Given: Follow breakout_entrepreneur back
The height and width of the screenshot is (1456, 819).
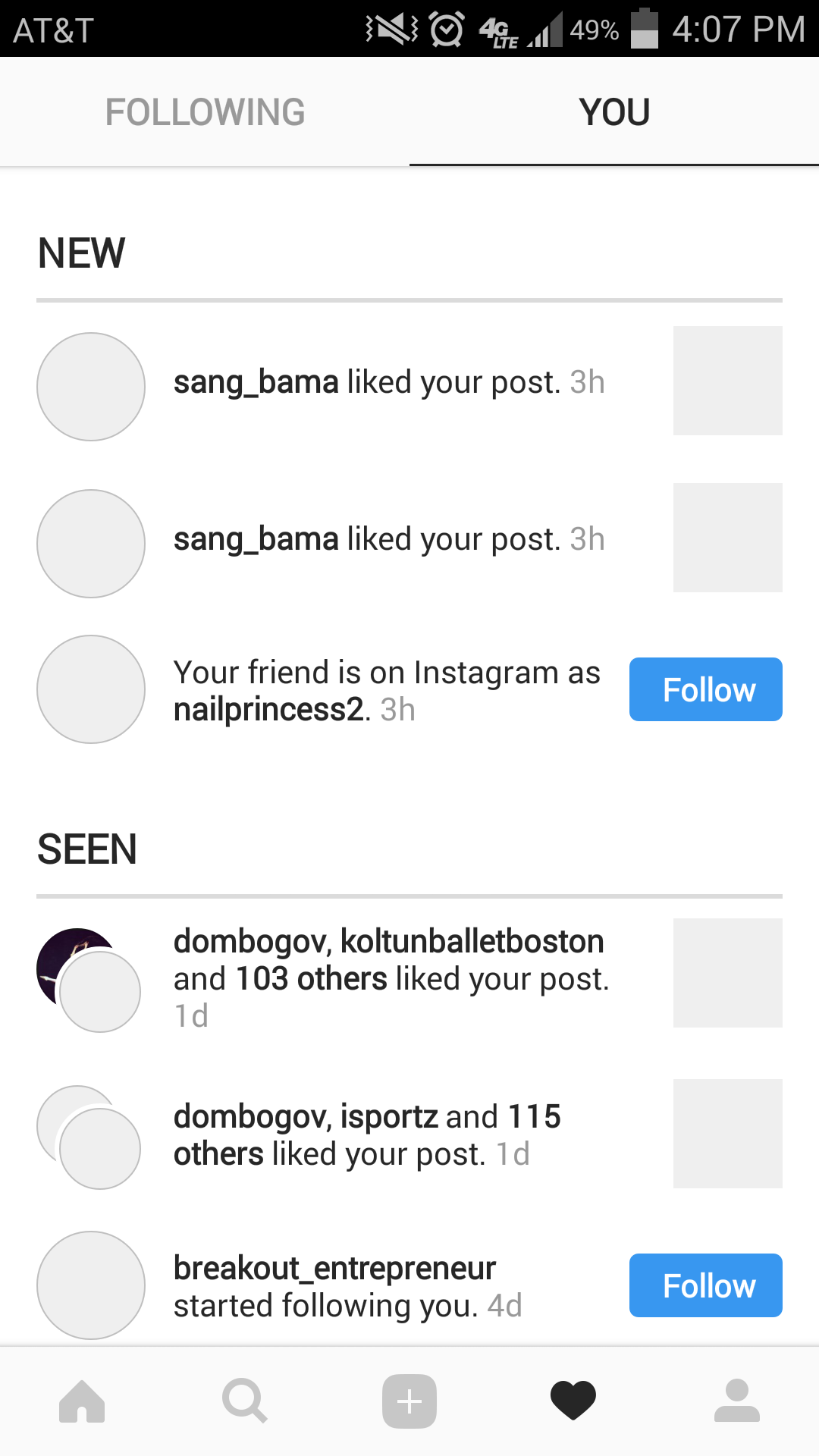Looking at the screenshot, I should 705,1285.
